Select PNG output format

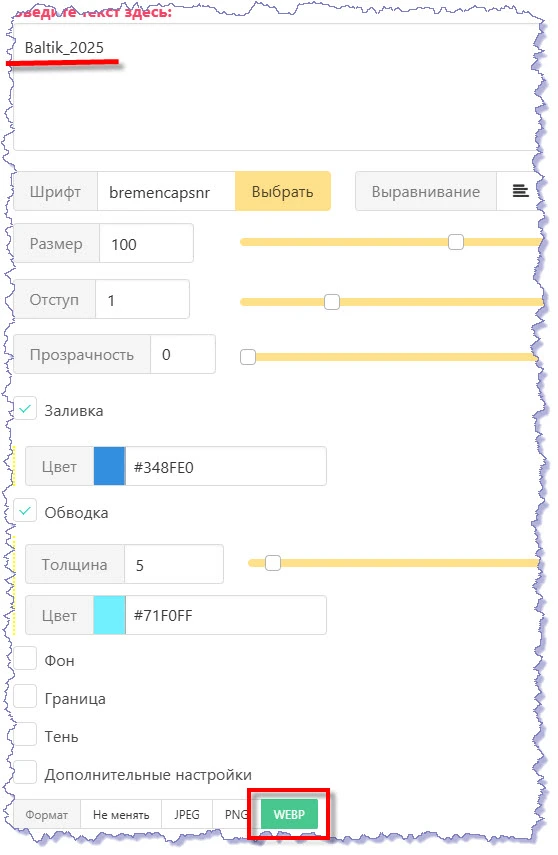tap(236, 815)
